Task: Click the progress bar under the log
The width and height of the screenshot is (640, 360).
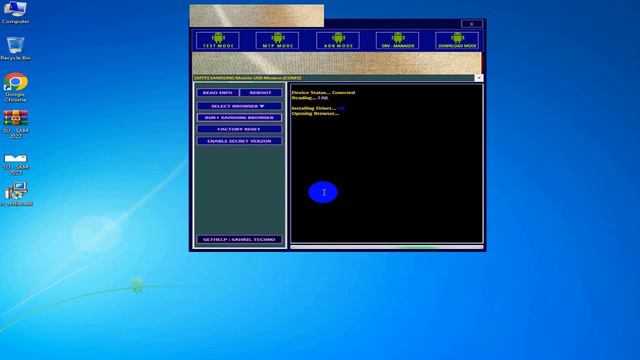Action: (x=387, y=247)
